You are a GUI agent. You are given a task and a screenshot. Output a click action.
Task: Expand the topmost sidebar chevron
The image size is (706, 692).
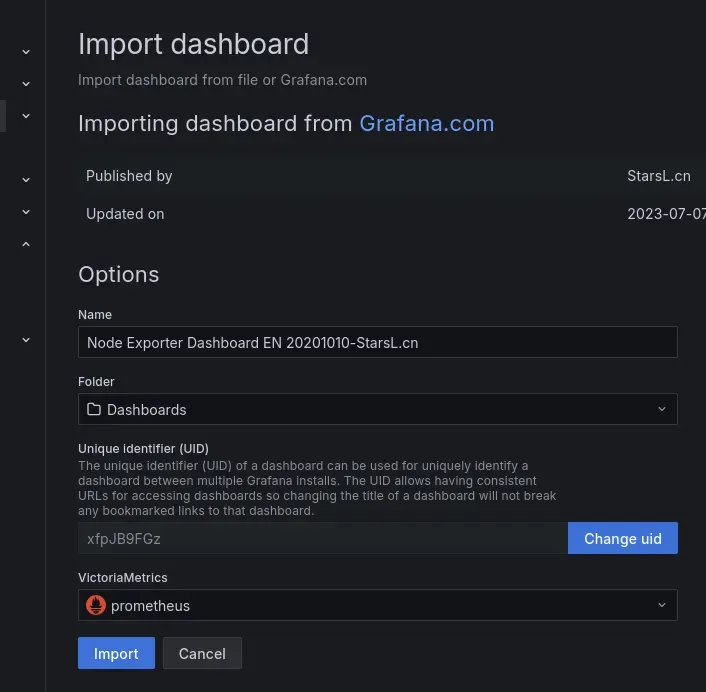pos(26,52)
